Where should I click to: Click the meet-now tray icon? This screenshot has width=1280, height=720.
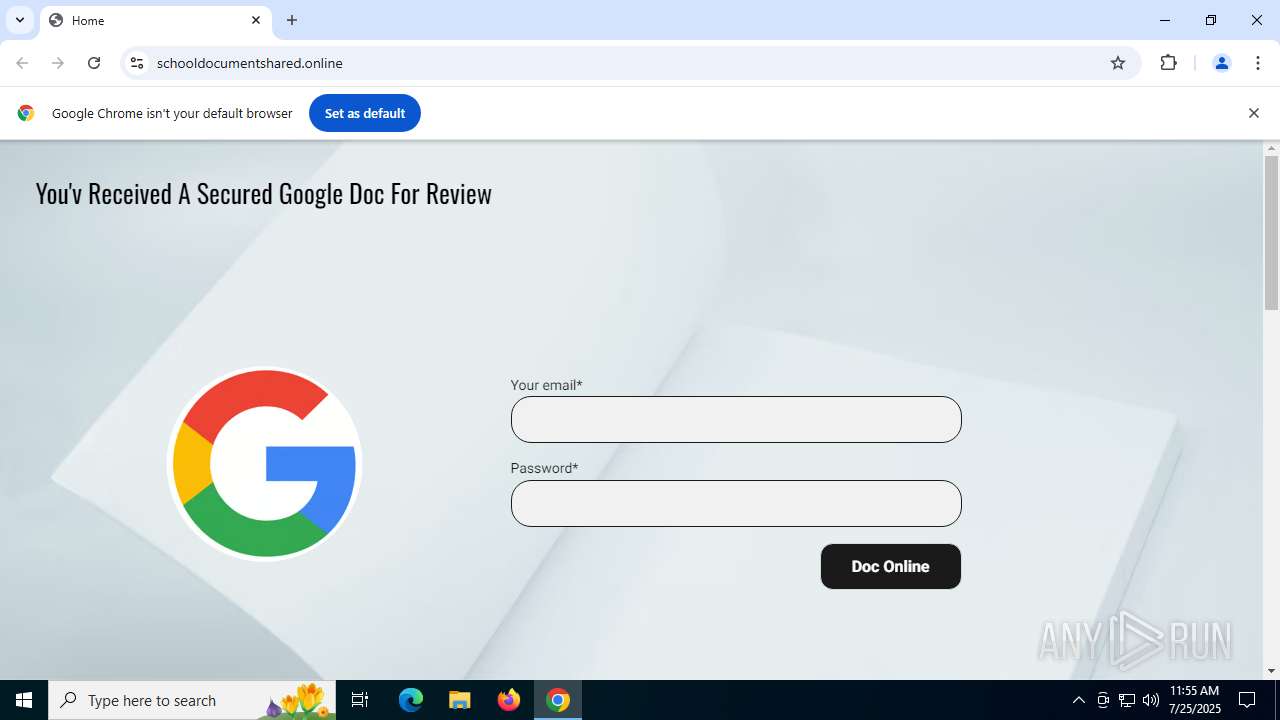click(x=1103, y=700)
